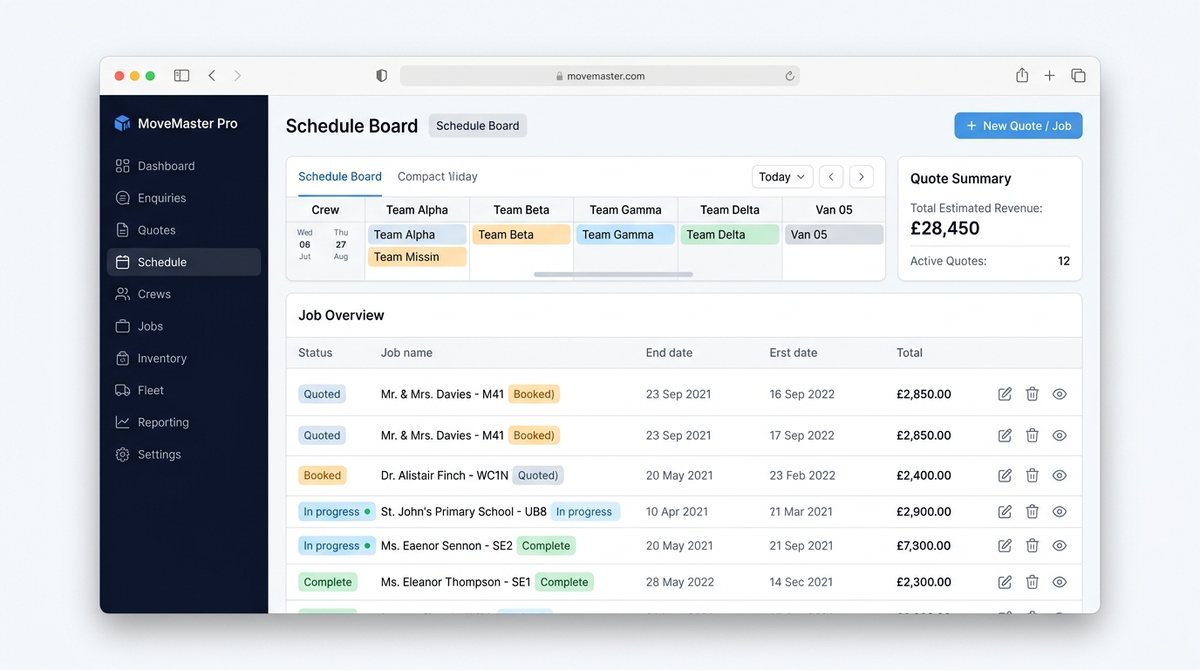Select the Team Beta schedule block
Image resolution: width=1200 pixels, height=670 pixels.
522,235
